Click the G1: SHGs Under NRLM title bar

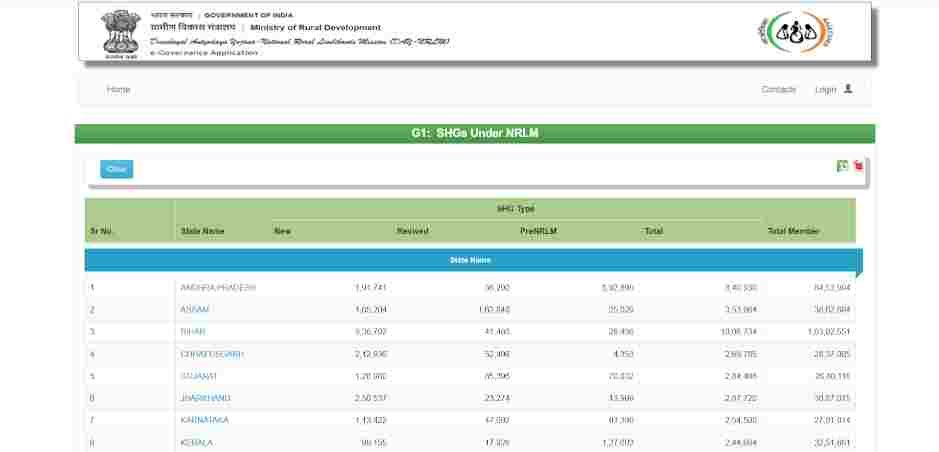point(474,134)
